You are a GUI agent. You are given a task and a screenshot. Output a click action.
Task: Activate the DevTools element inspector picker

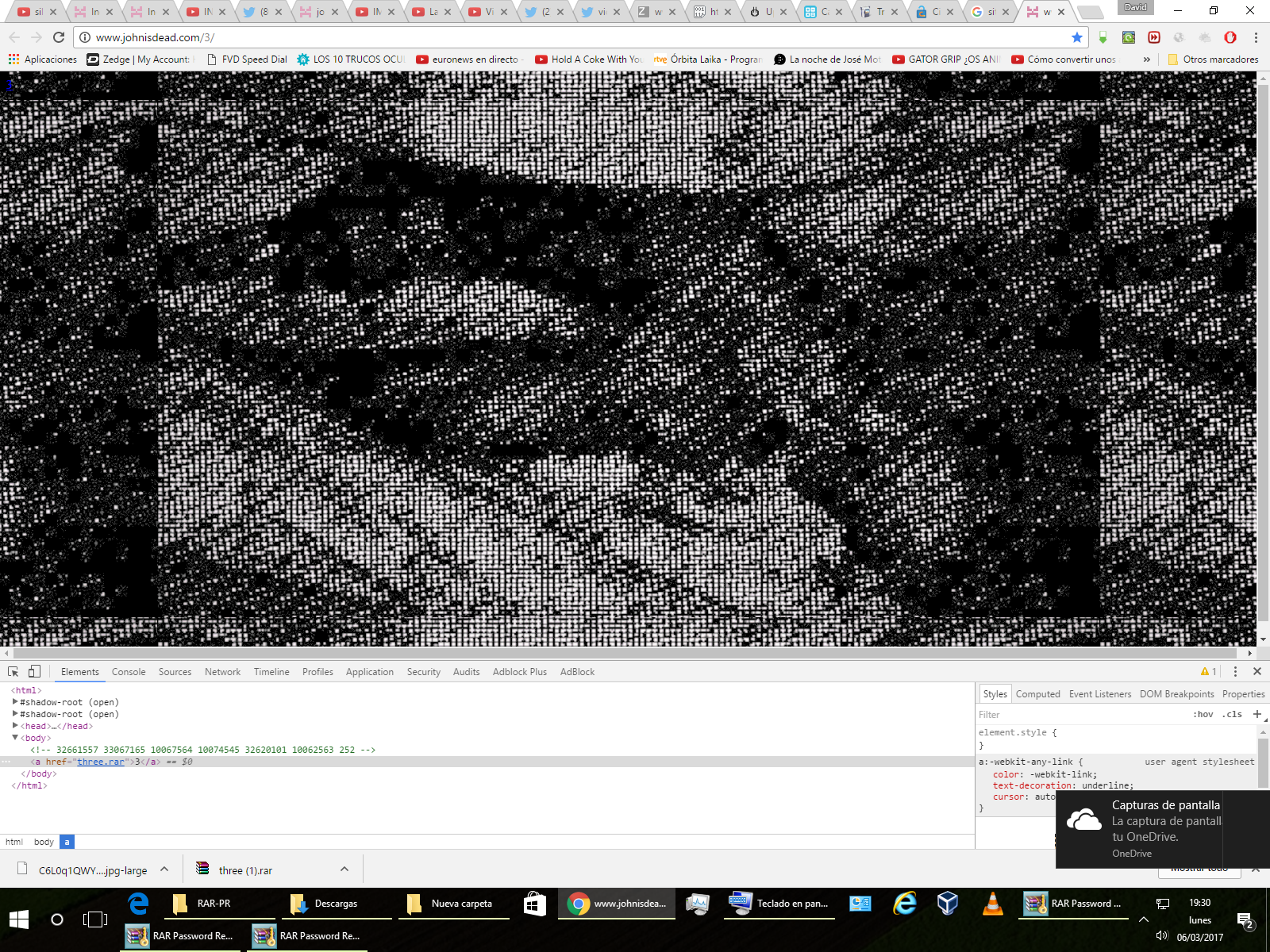click(13, 671)
